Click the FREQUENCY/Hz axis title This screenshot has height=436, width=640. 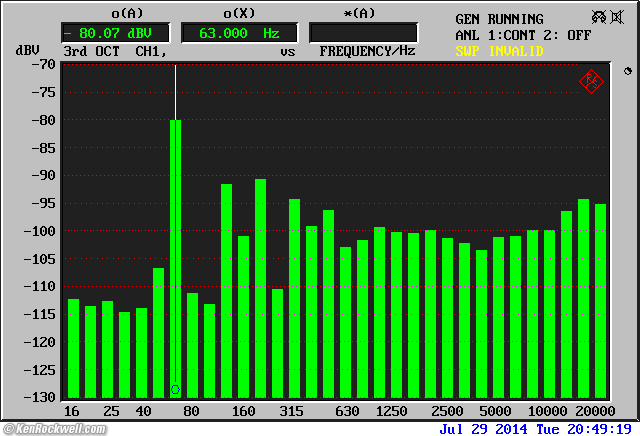tap(367, 51)
